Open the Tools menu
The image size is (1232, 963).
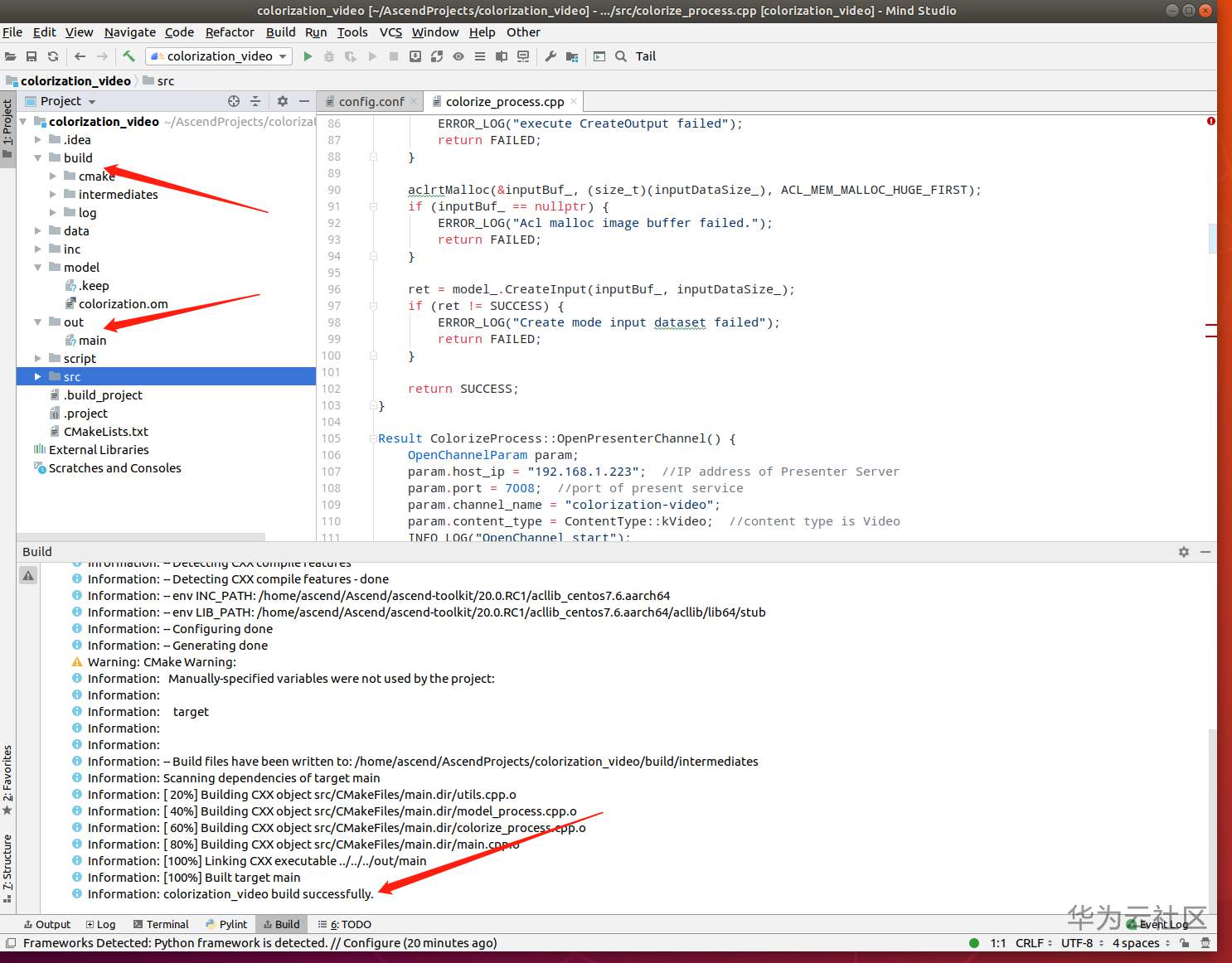(352, 32)
